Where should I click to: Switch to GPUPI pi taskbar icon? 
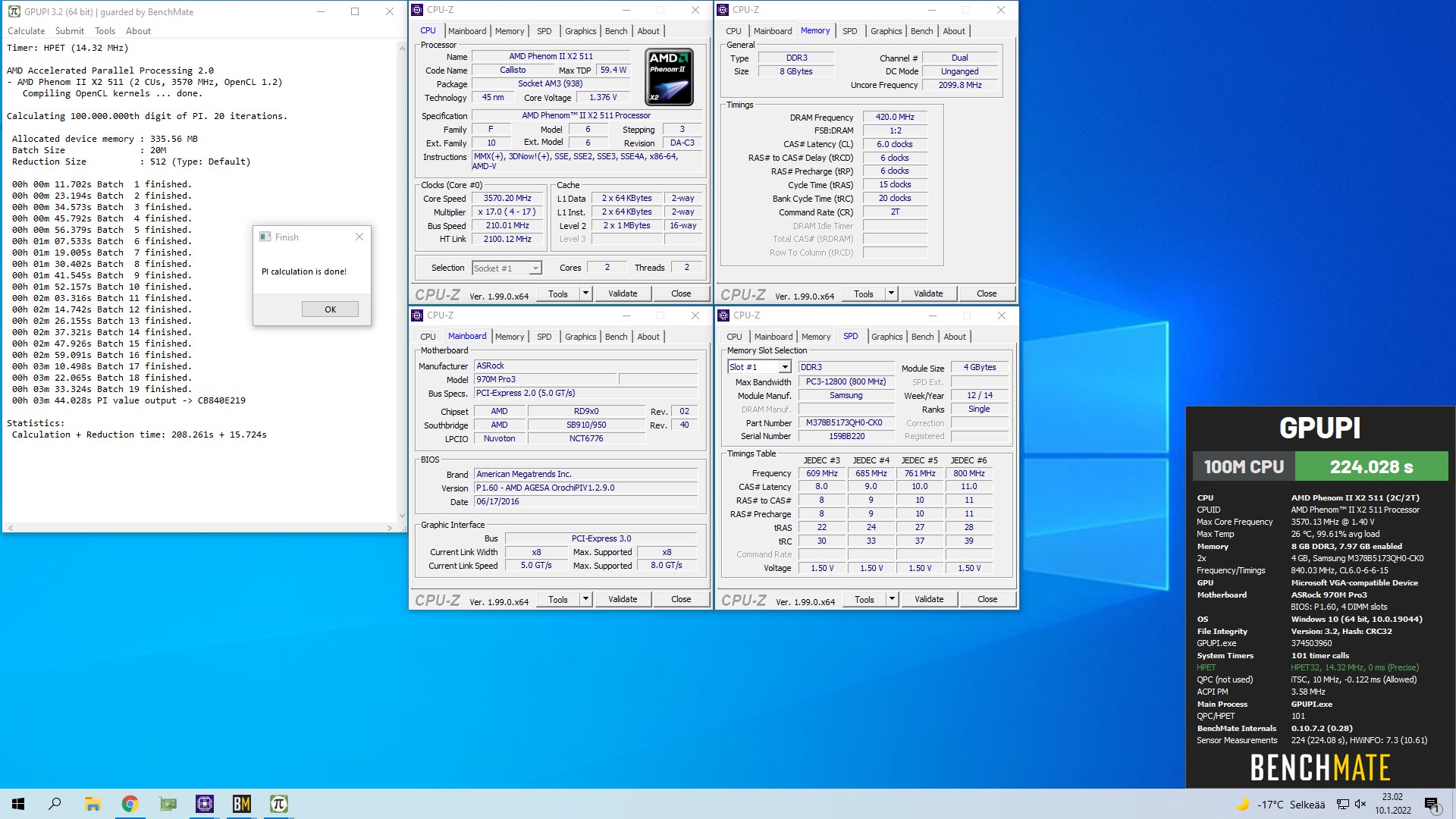click(x=279, y=804)
